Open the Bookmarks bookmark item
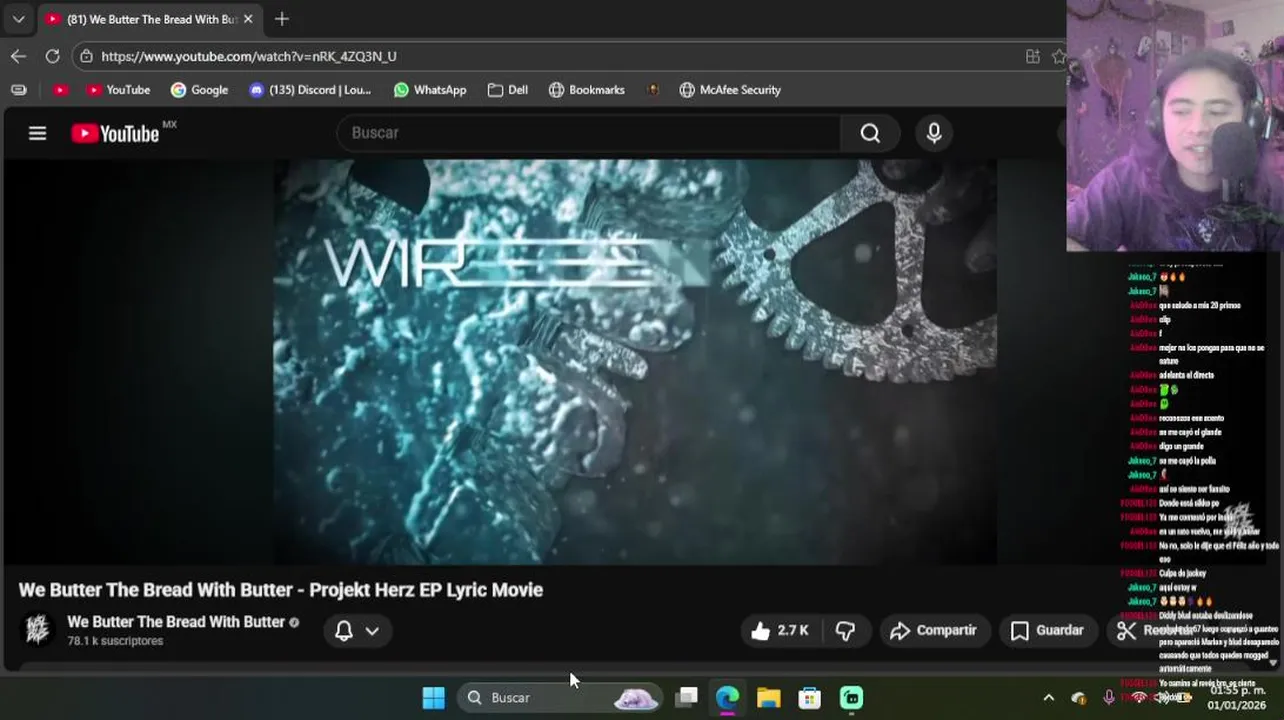The image size is (1284, 720). [587, 90]
